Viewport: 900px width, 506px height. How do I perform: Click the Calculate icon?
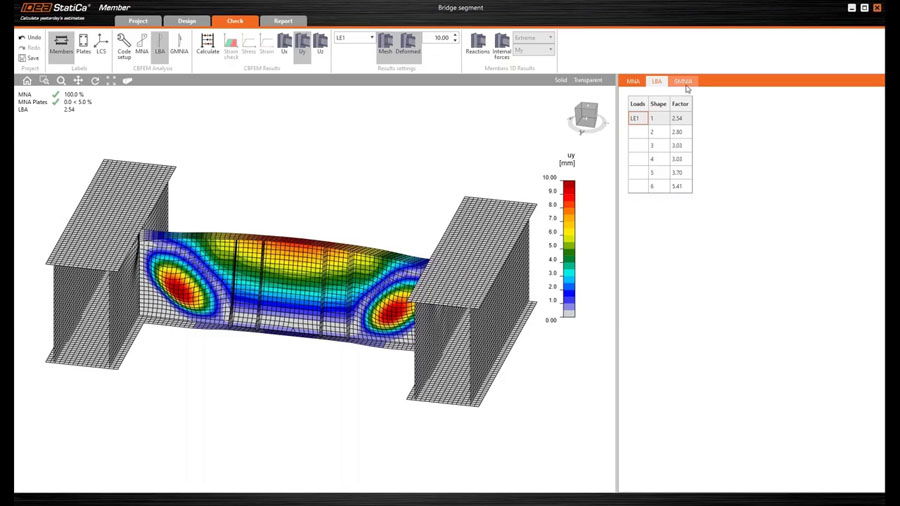207,44
